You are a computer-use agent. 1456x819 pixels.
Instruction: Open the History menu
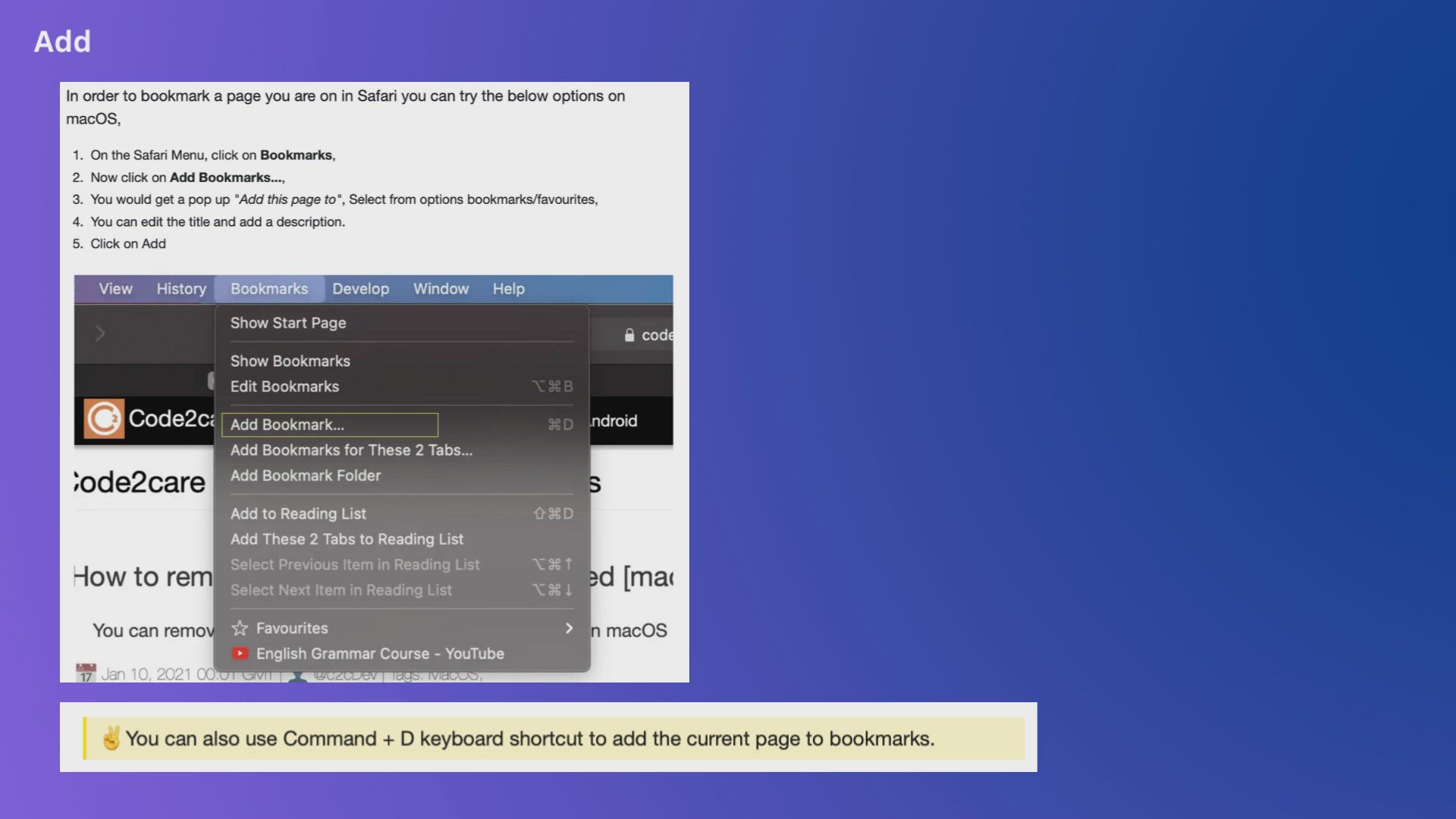(x=181, y=289)
